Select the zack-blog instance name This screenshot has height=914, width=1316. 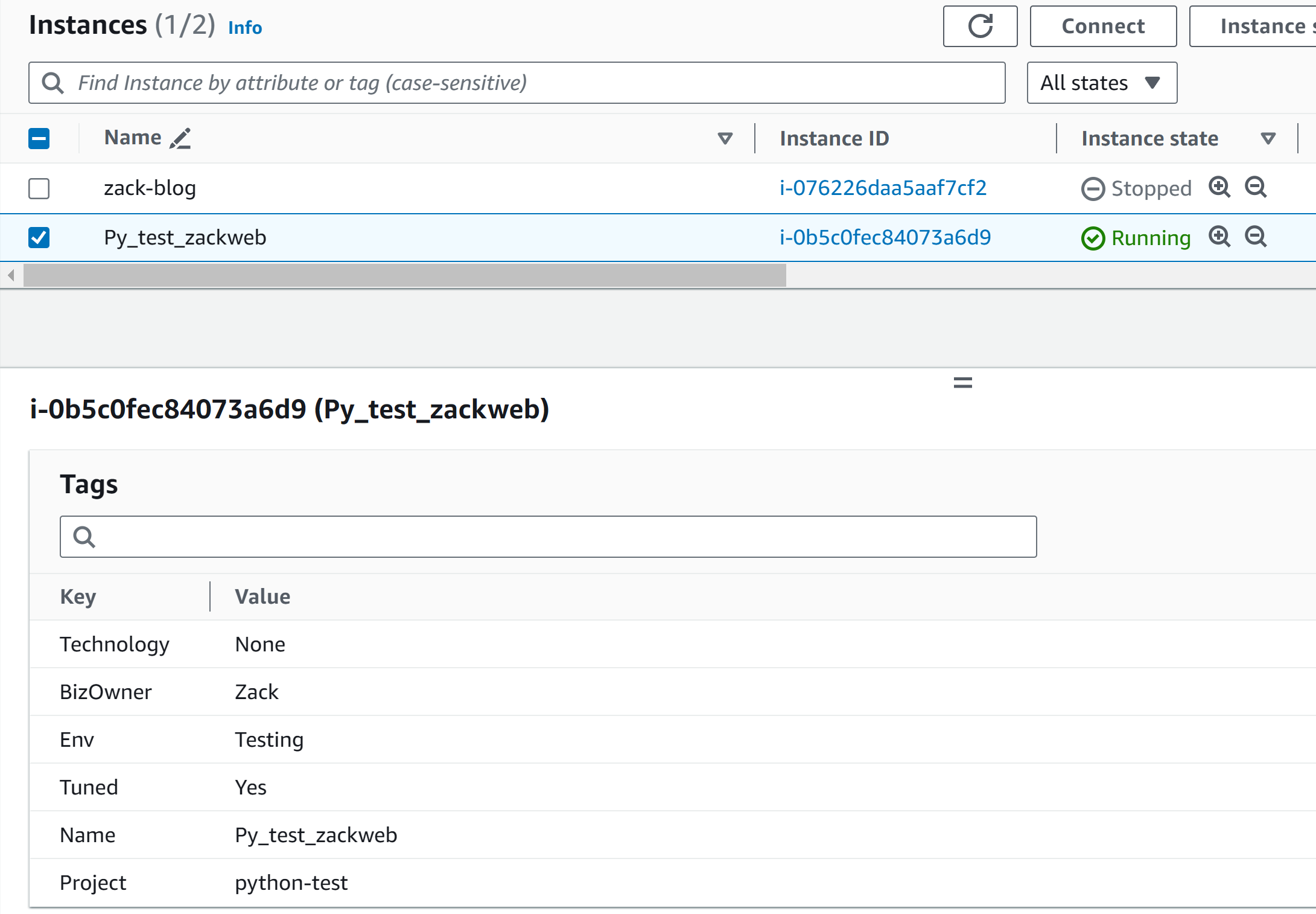tap(150, 188)
